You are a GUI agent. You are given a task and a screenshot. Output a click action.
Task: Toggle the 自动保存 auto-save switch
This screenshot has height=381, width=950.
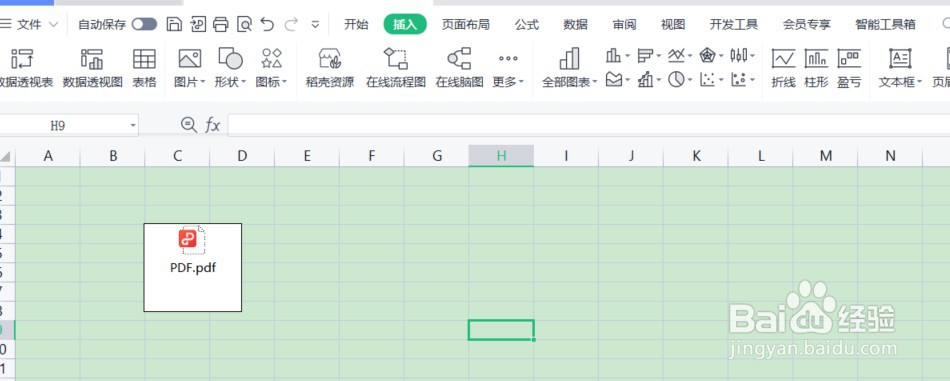click(144, 24)
